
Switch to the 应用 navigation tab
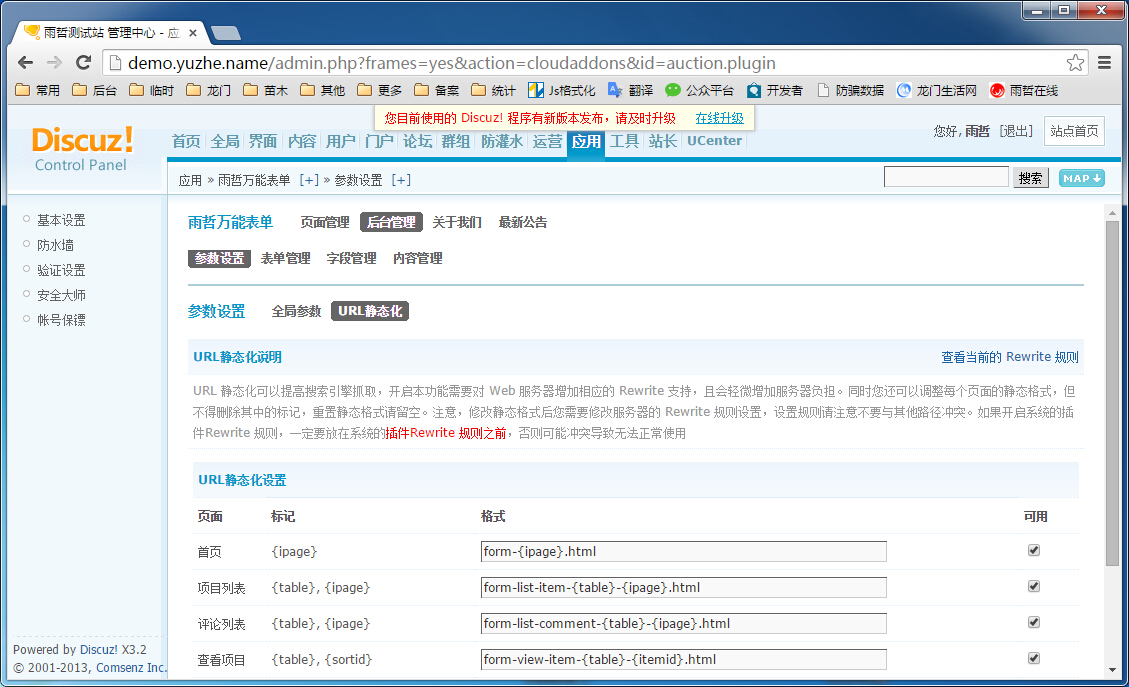585,142
